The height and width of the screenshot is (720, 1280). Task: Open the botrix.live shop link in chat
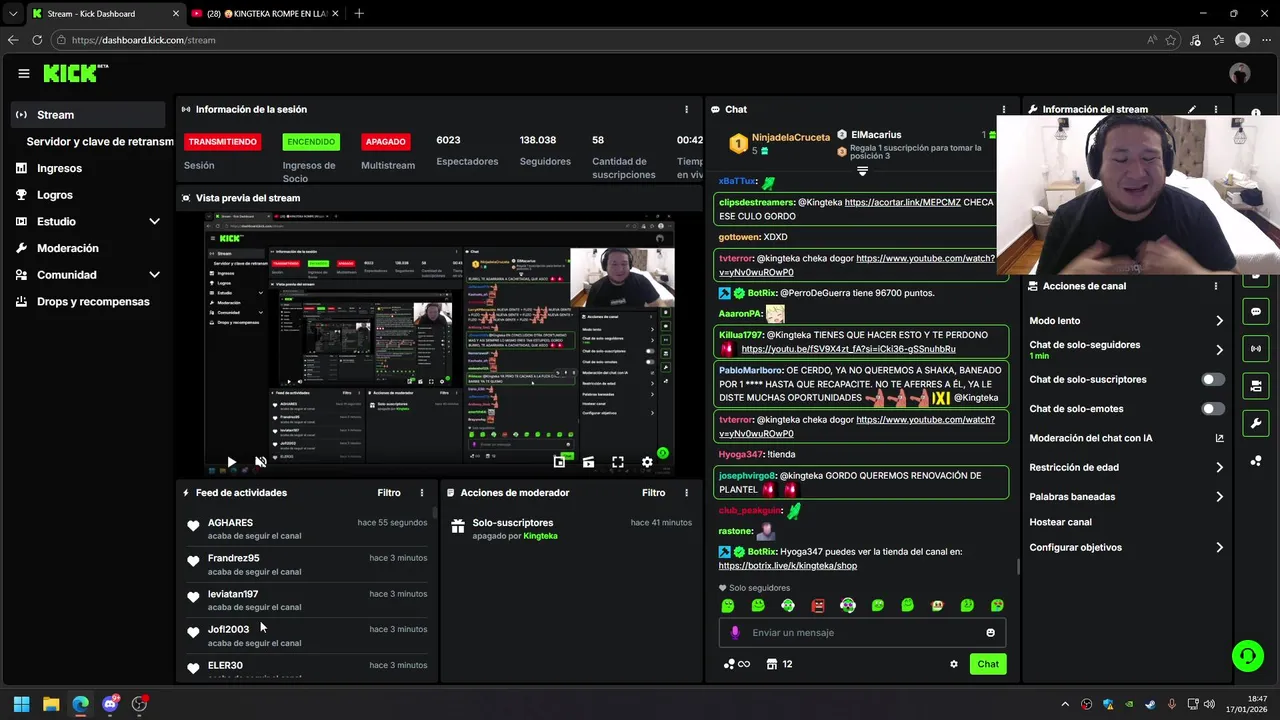pyautogui.click(x=787, y=566)
